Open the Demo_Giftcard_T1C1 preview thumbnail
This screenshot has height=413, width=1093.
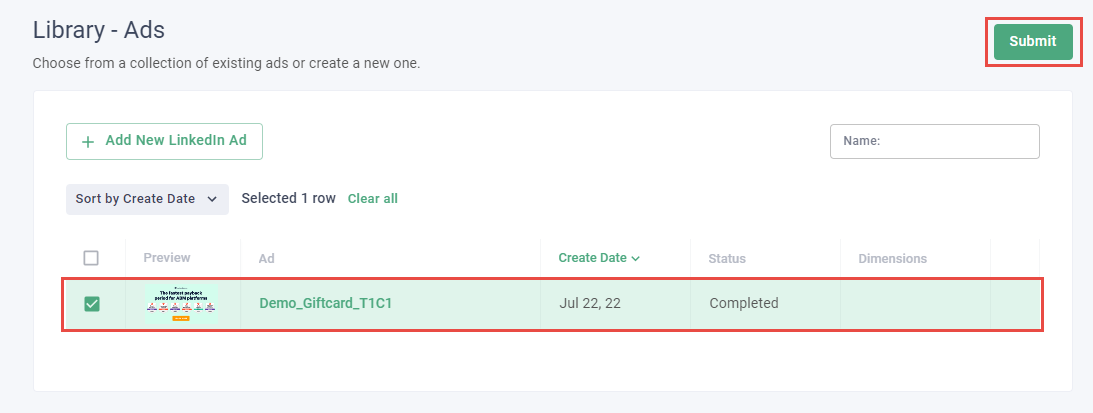point(181,303)
